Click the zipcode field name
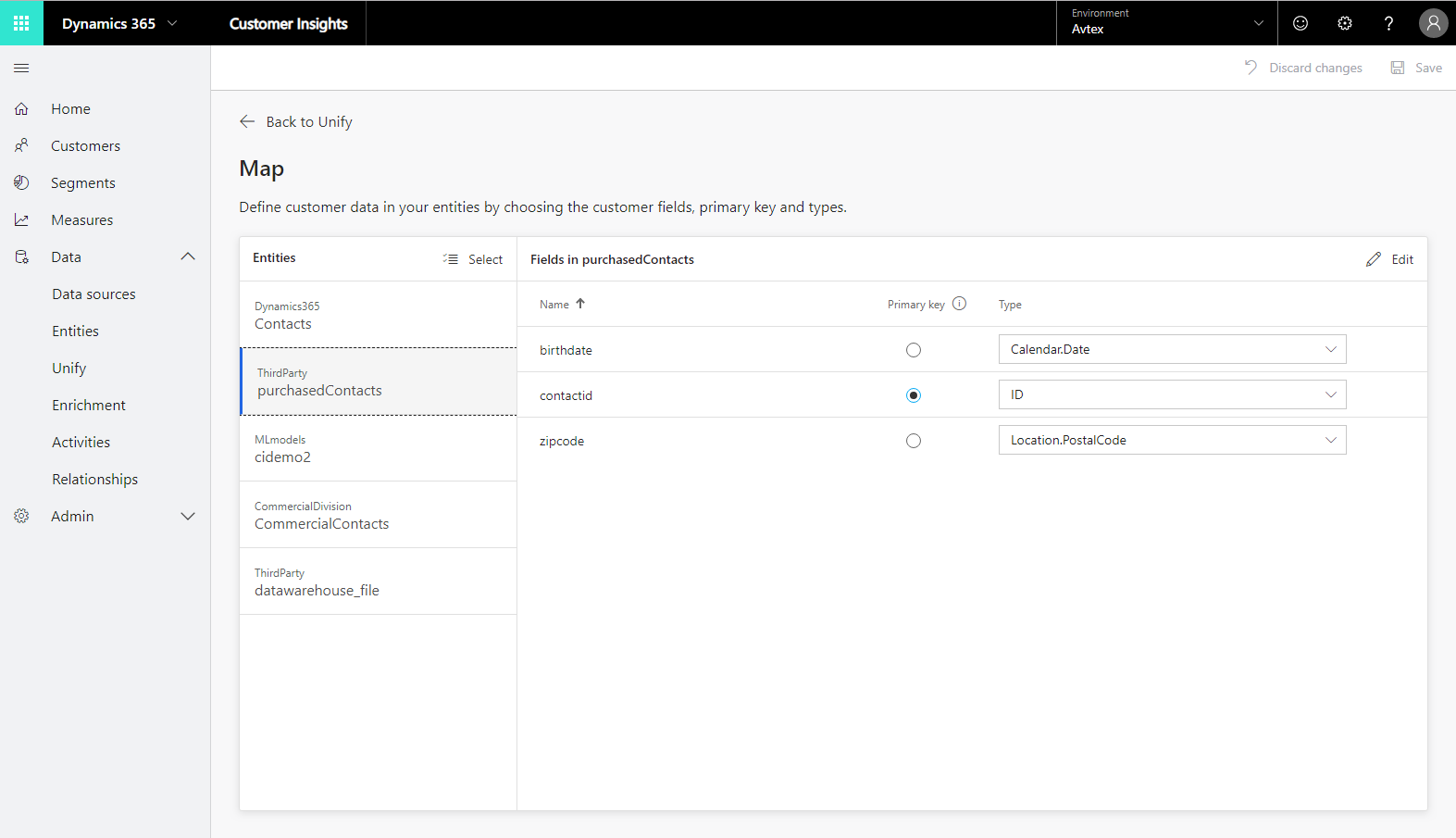The image size is (1456, 838). (x=562, y=441)
